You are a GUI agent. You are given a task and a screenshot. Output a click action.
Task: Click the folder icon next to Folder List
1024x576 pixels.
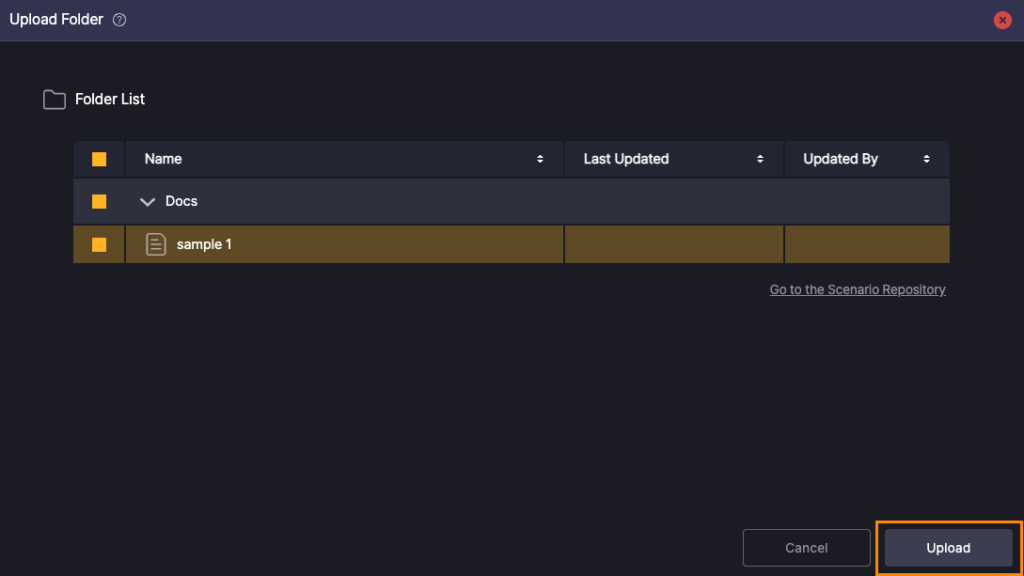[x=54, y=99]
